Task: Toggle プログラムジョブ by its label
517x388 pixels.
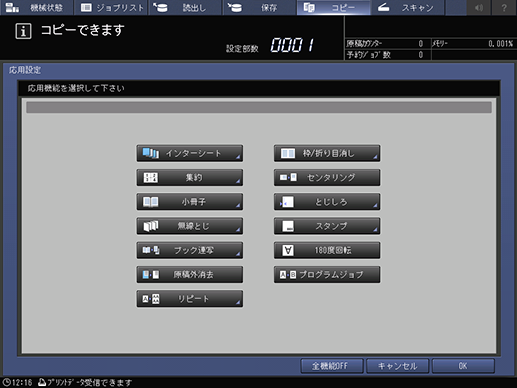Action: tap(331, 274)
